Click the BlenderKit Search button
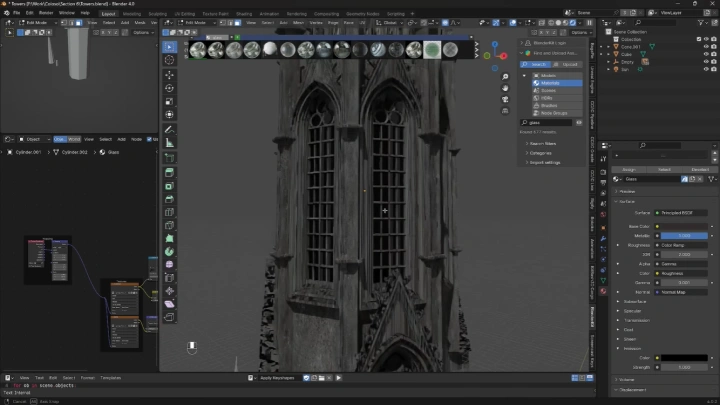The height and width of the screenshot is (405, 720). click(535, 64)
